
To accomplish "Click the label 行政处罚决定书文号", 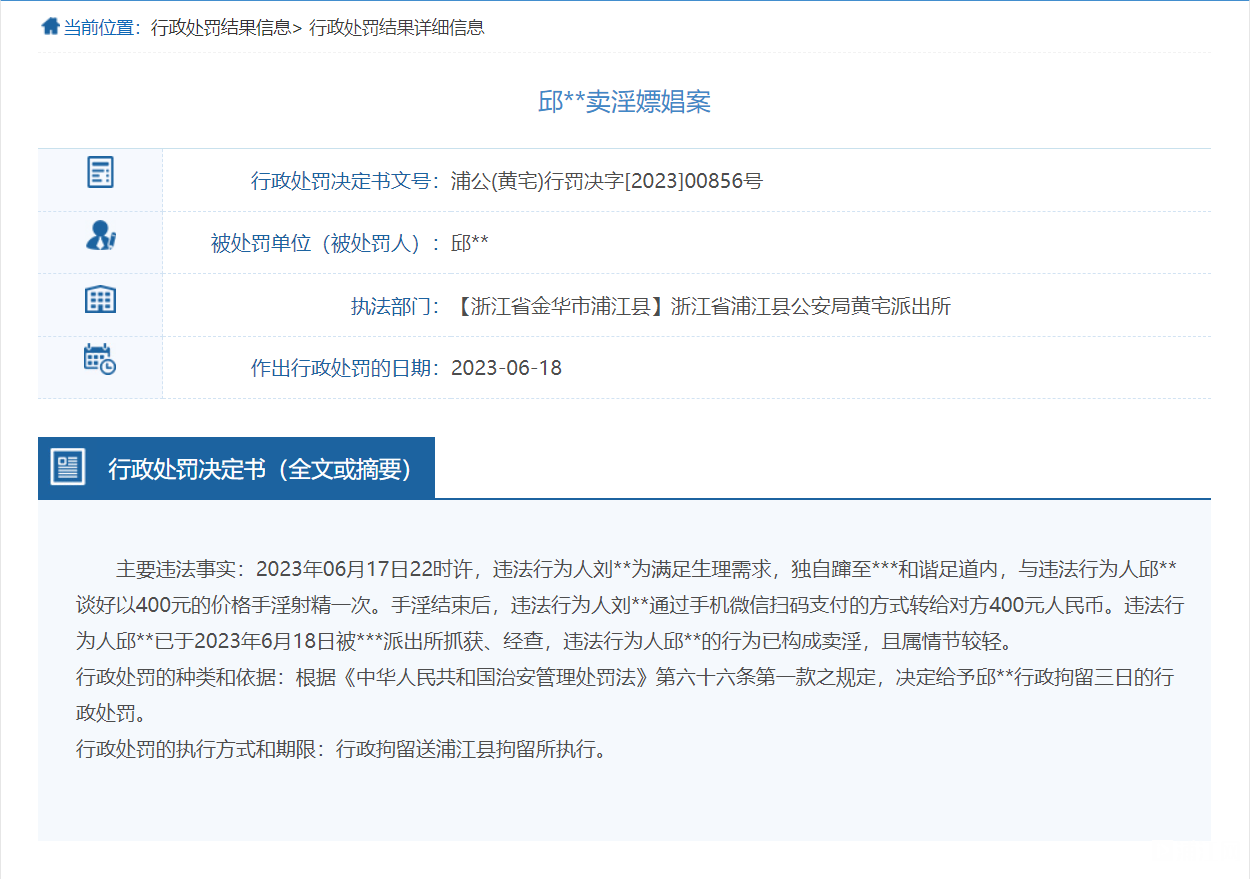I will pyautogui.click(x=345, y=181).
